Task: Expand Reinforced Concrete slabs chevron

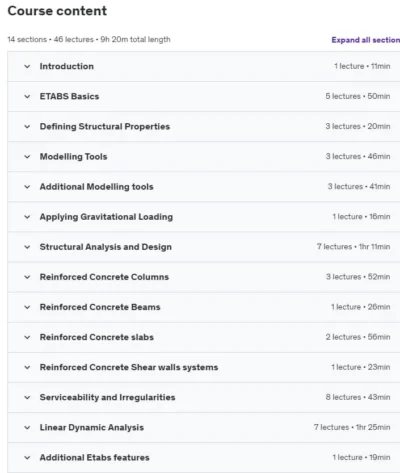Action: [27, 337]
